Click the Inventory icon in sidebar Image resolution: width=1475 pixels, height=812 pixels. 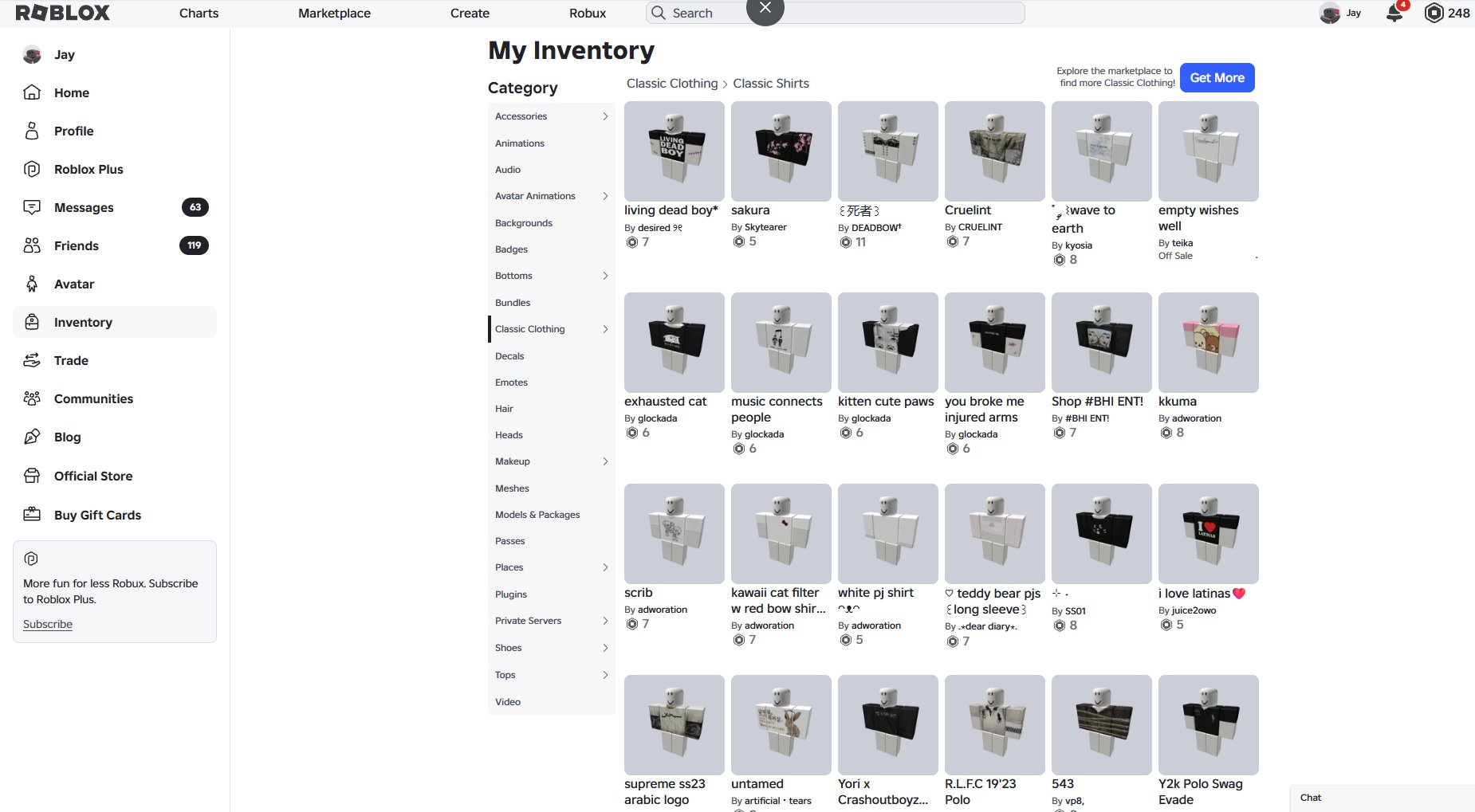(x=32, y=322)
